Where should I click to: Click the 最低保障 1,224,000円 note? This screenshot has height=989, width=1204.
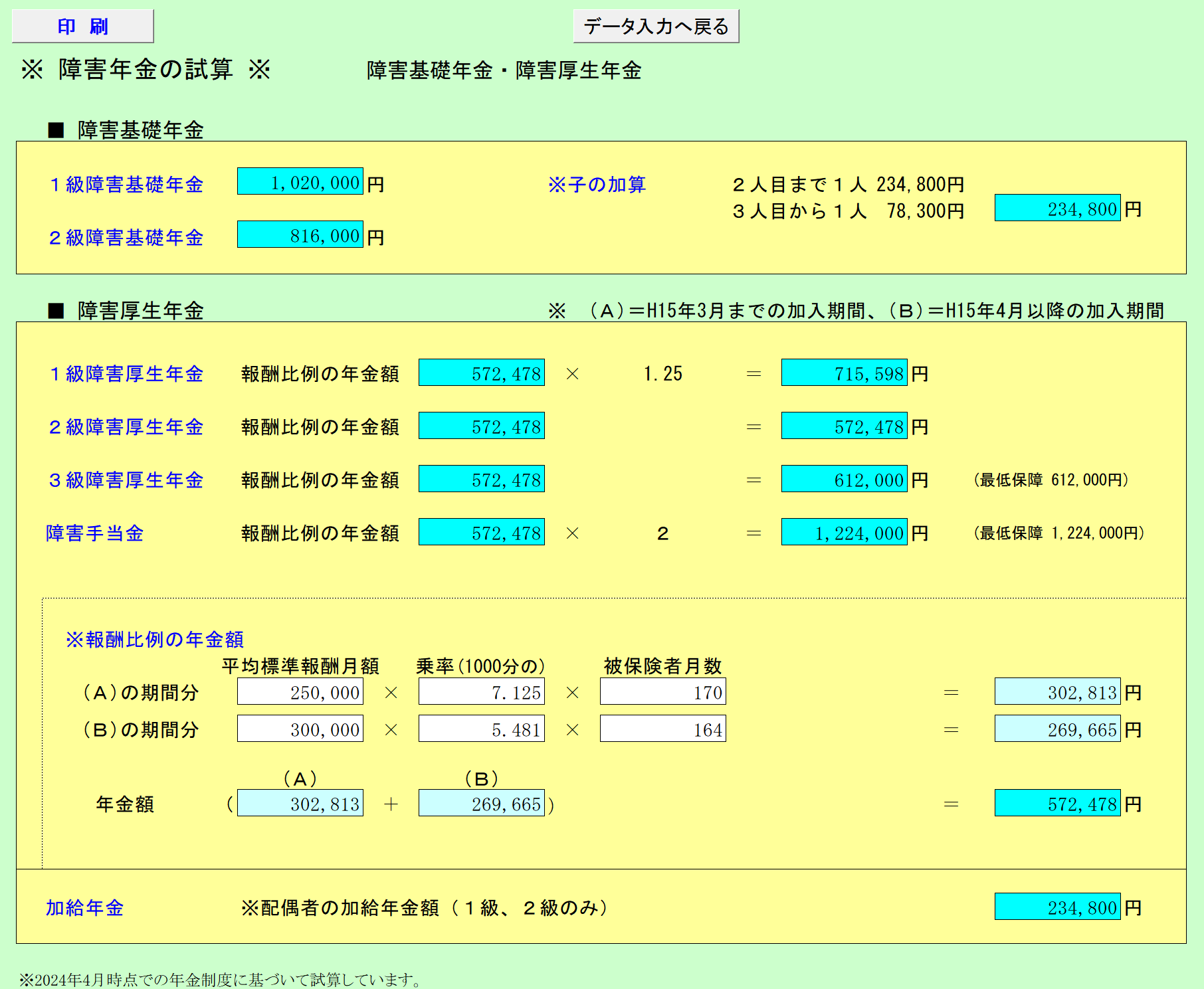click(1059, 533)
